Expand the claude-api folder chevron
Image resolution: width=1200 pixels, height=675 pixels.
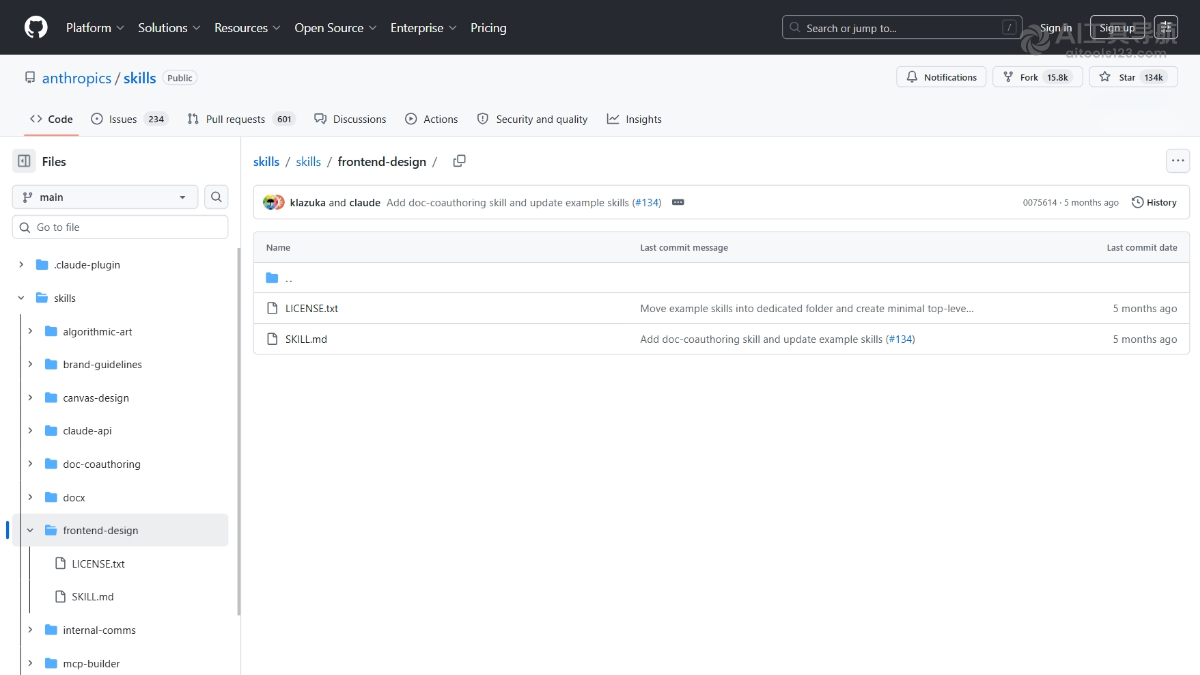[30, 431]
